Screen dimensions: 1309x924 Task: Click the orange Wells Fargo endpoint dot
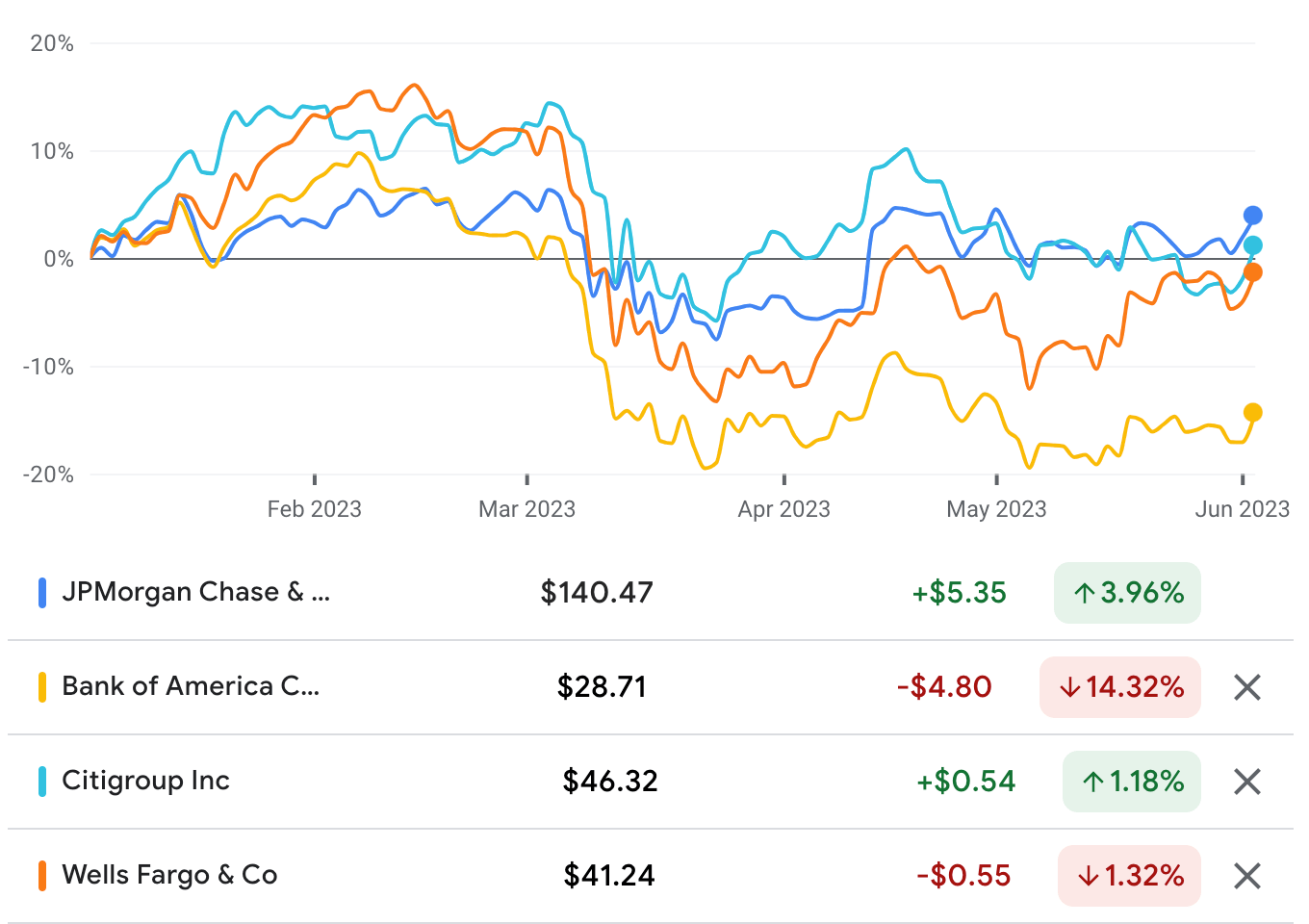tap(1252, 273)
